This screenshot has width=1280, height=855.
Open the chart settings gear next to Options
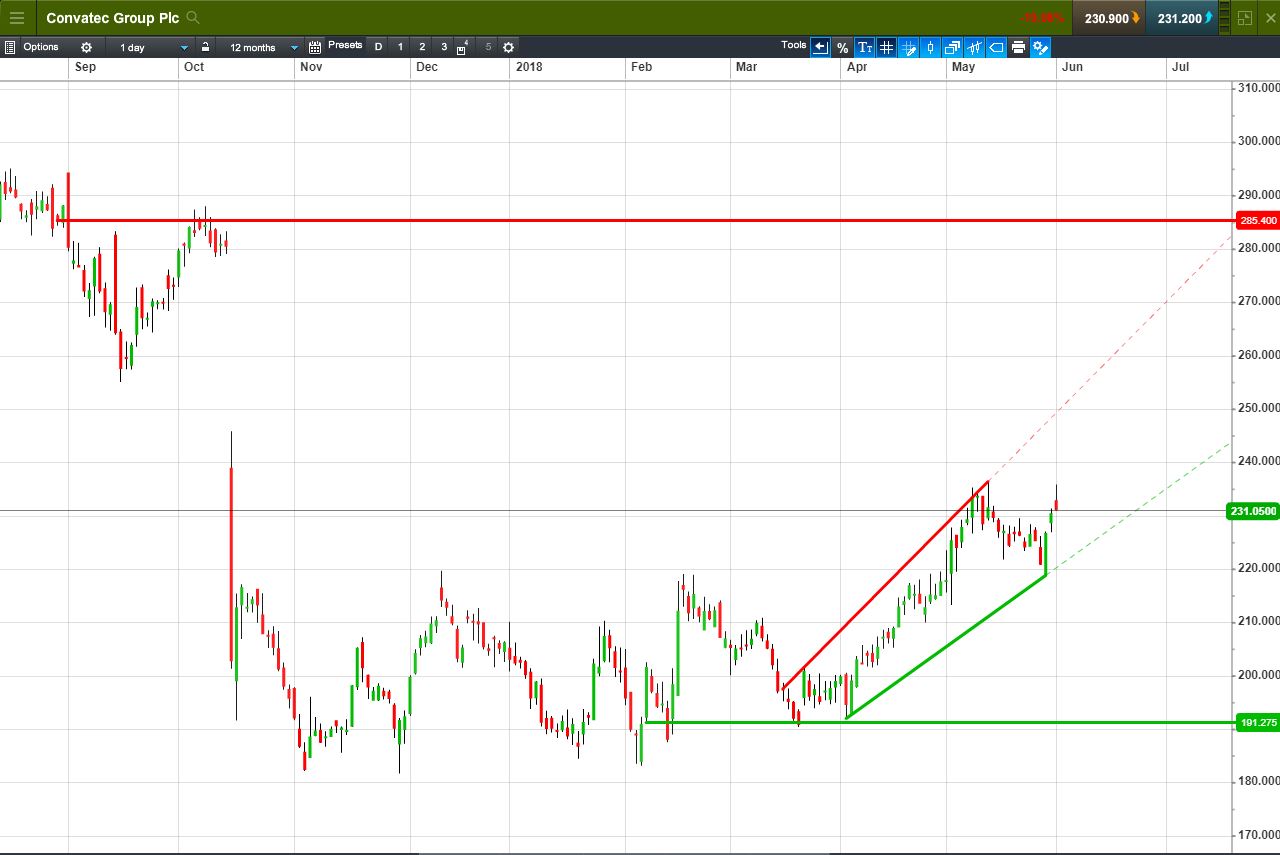[87, 47]
